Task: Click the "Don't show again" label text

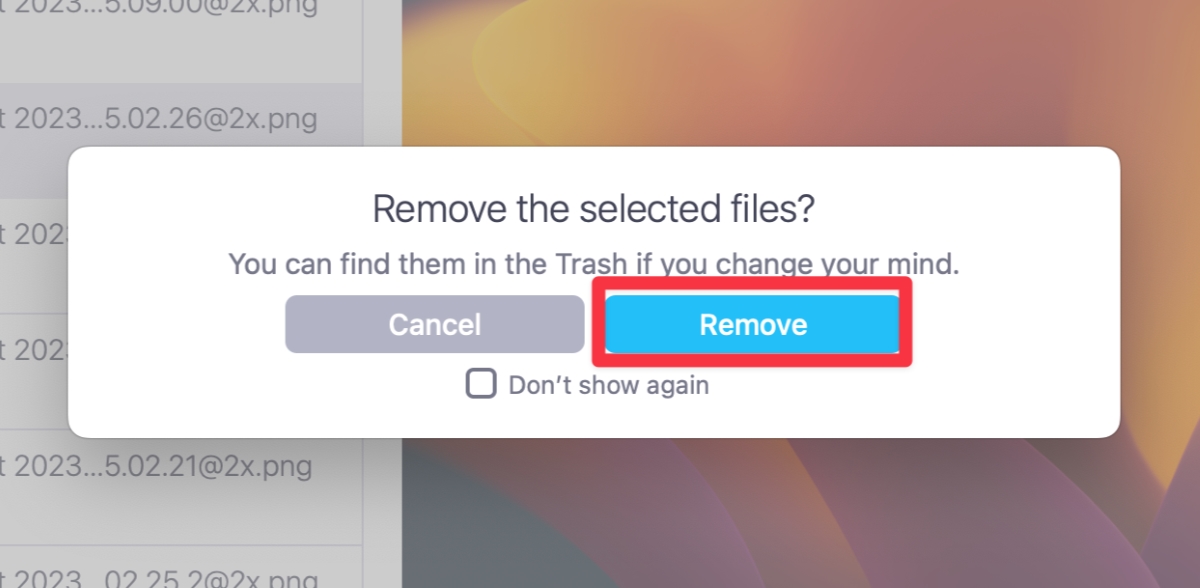Action: pyautogui.click(x=608, y=386)
